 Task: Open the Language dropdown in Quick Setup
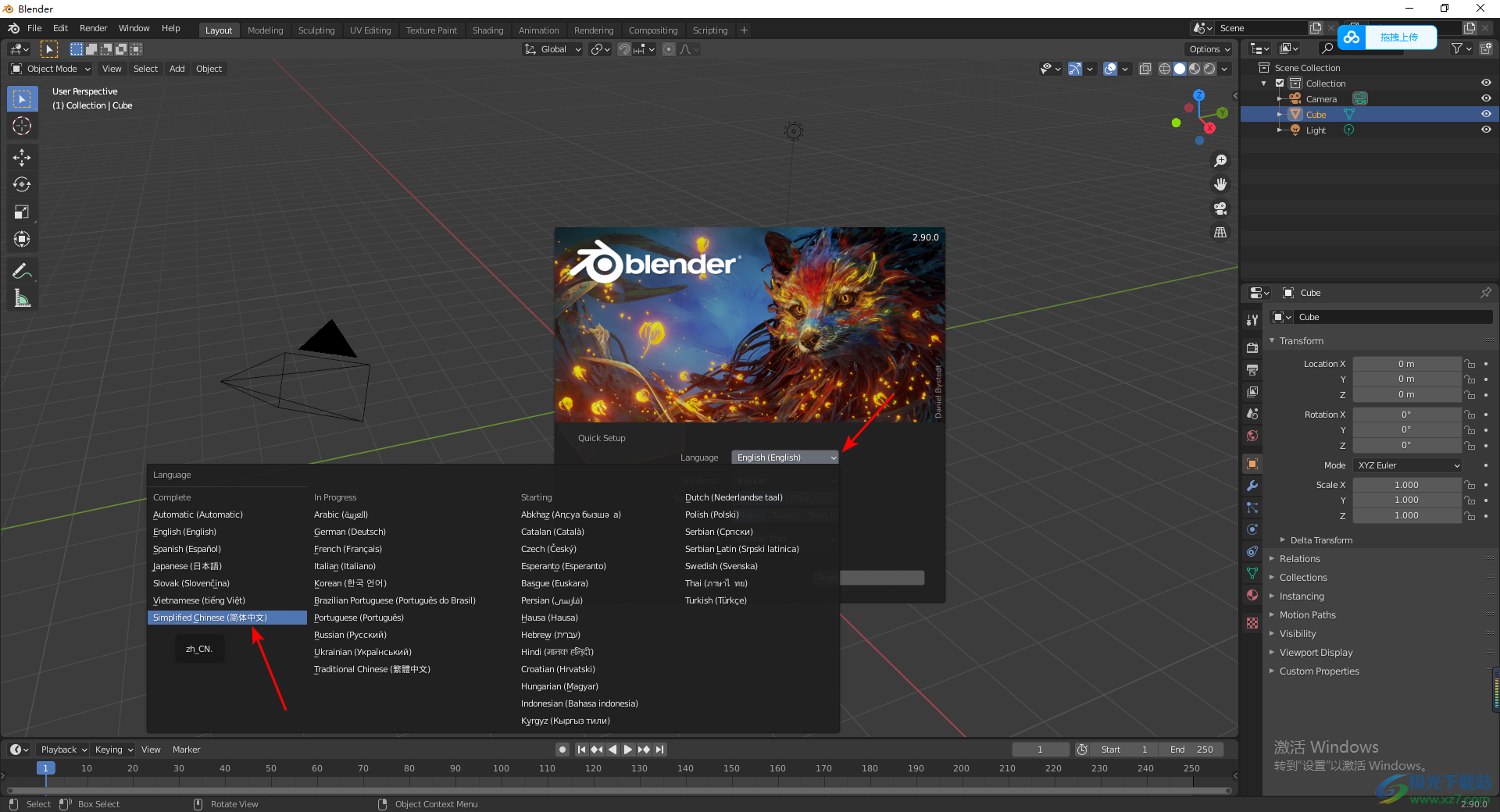785,458
